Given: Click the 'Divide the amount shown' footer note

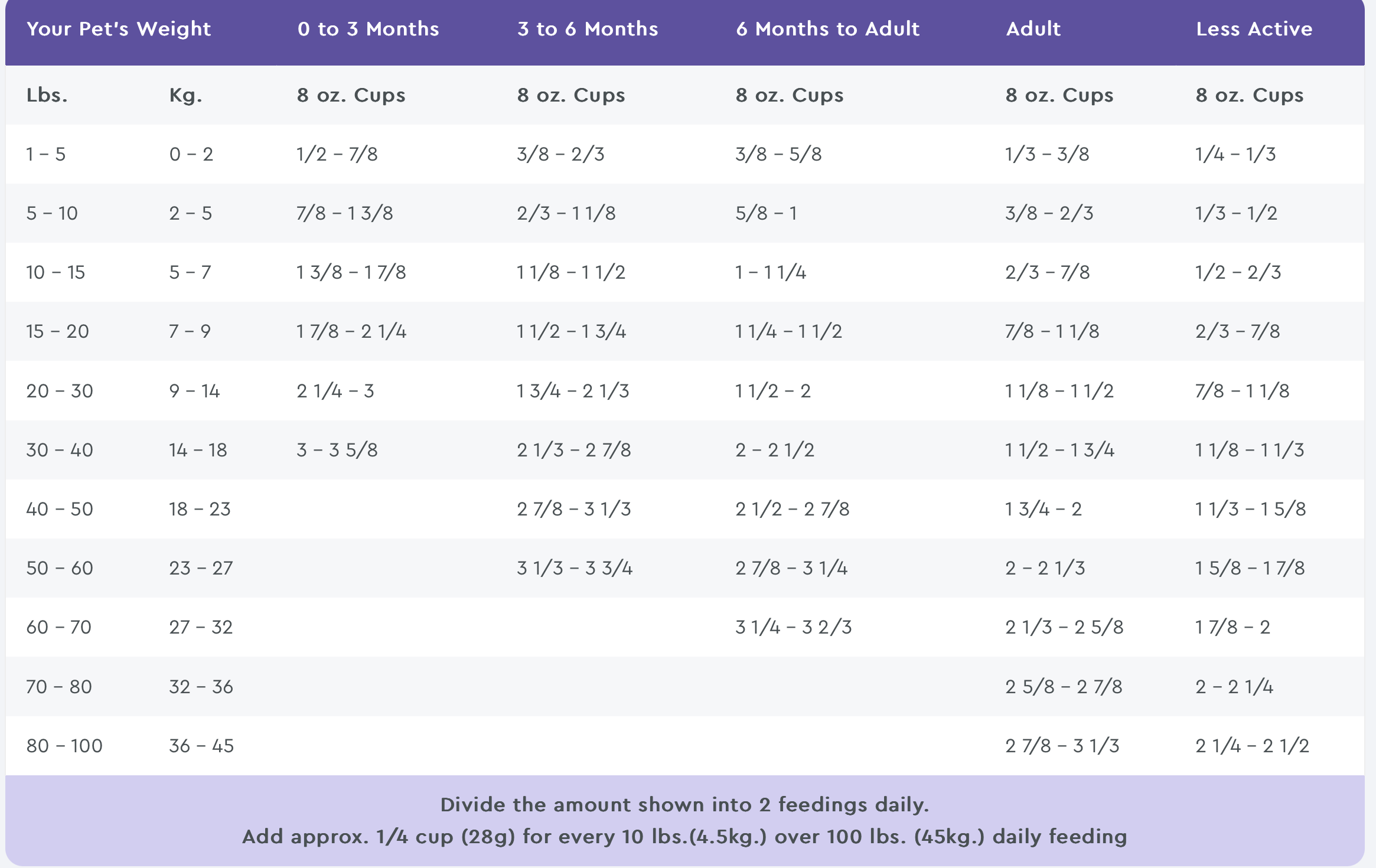Looking at the screenshot, I should tap(685, 805).
